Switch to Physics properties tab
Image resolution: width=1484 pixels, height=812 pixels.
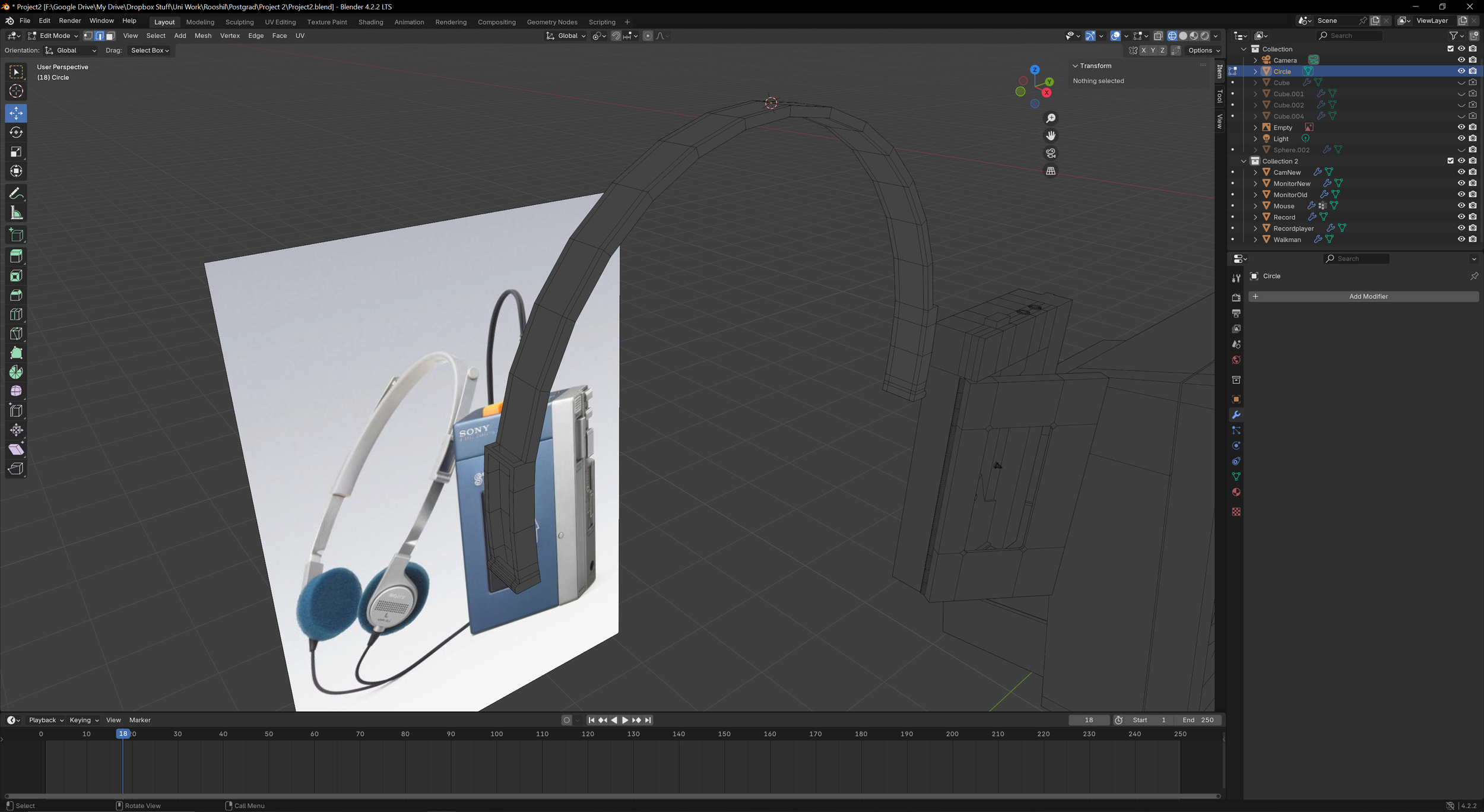[1236, 445]
